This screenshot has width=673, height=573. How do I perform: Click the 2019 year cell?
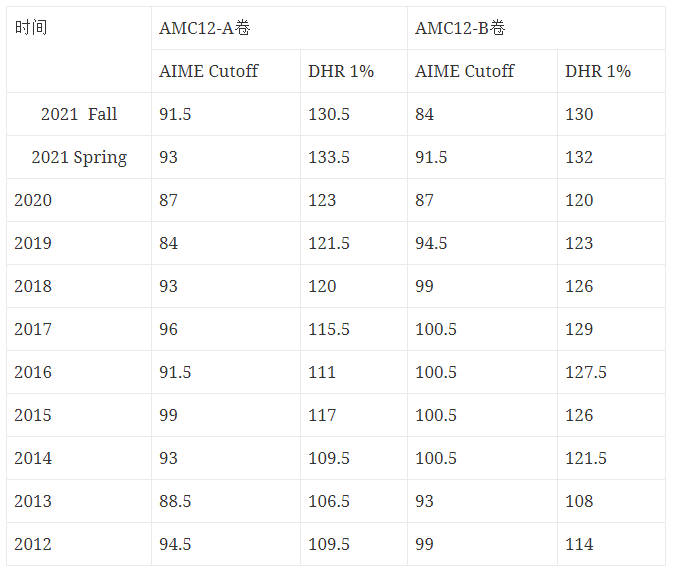point(79,243)
